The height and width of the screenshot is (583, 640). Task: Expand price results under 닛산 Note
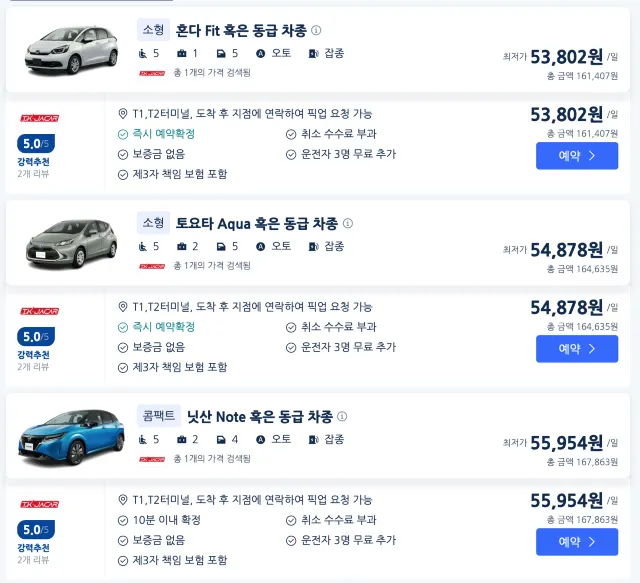(212, 459)
